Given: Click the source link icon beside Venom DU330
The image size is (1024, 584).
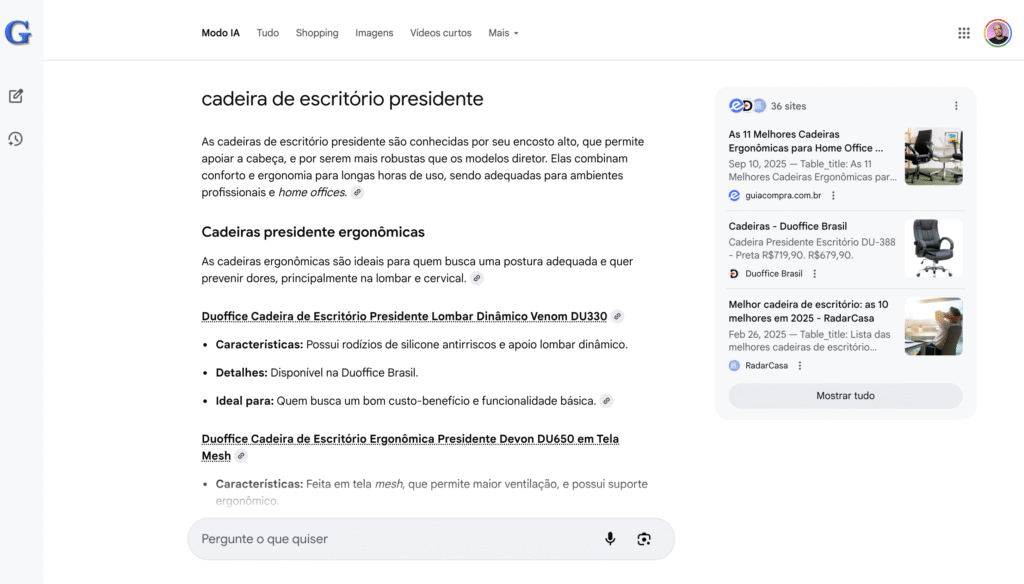Looking at the screenshot, I should (618, 316).
